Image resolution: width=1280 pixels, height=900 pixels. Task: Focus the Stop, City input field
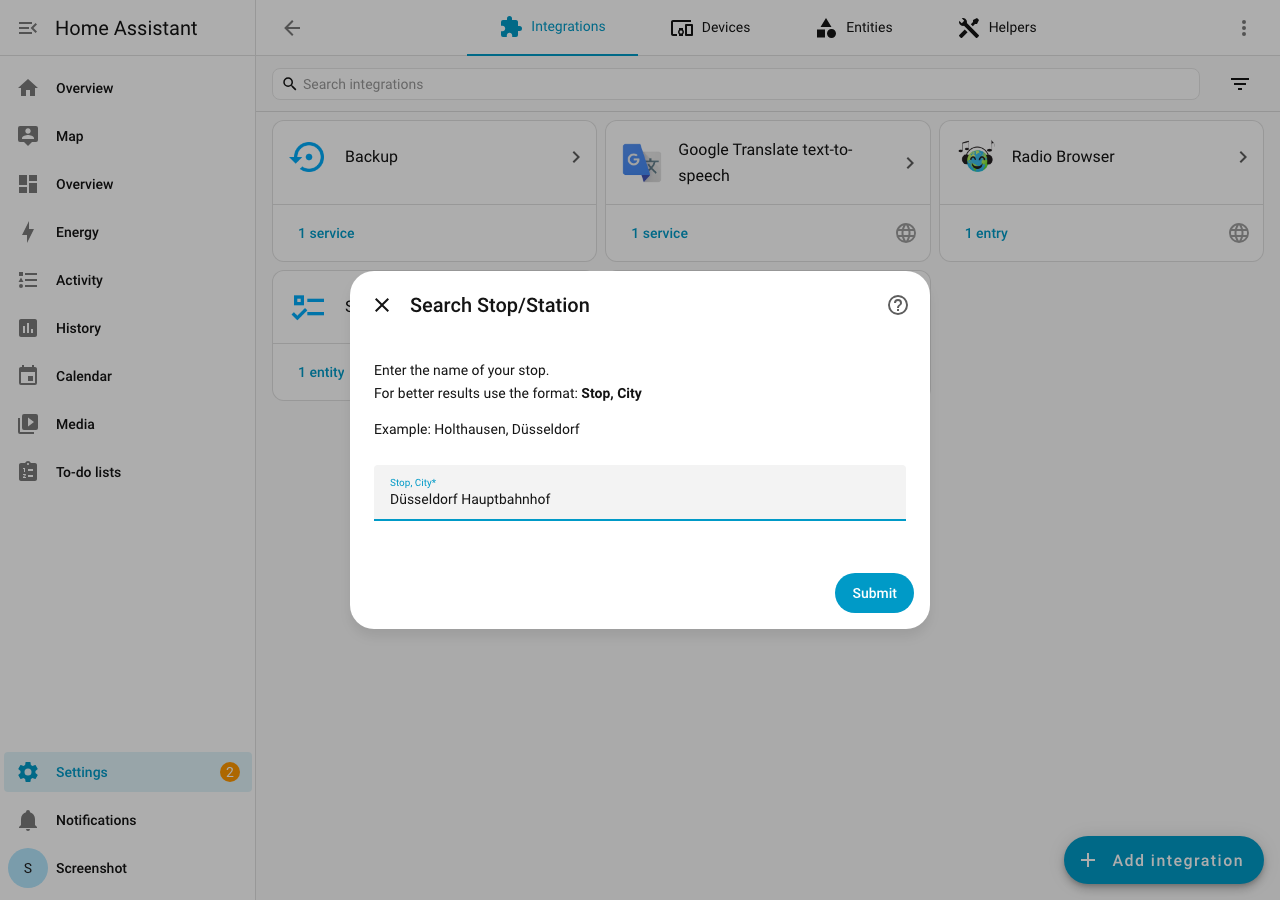coord(640,493)
